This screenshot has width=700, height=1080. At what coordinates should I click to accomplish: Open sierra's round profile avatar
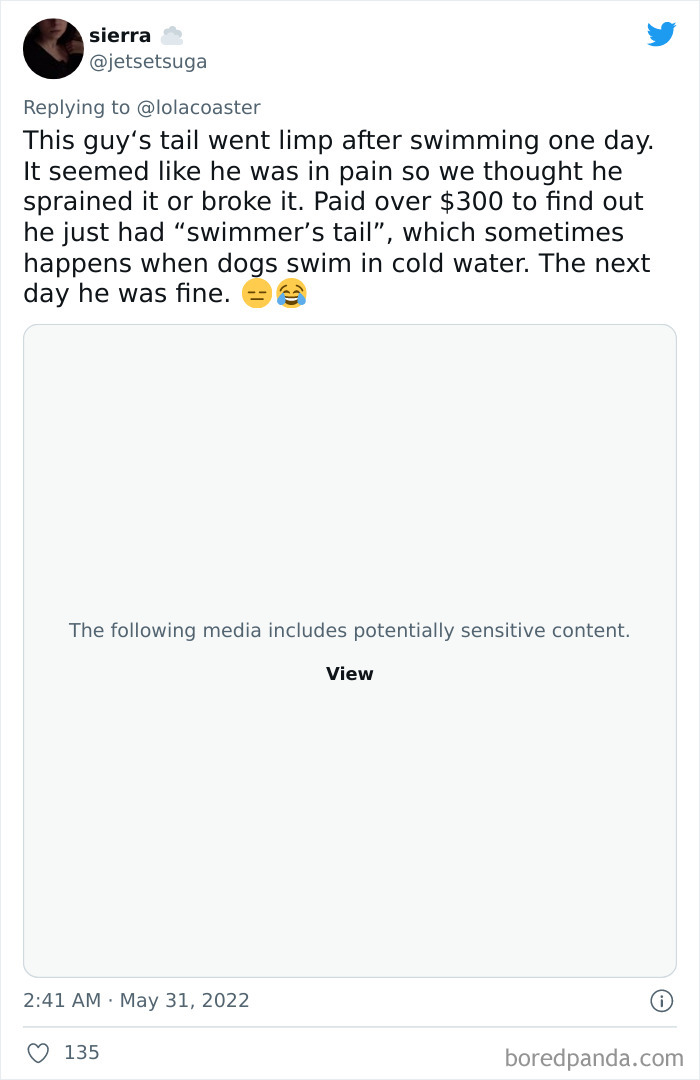(53, 49)
